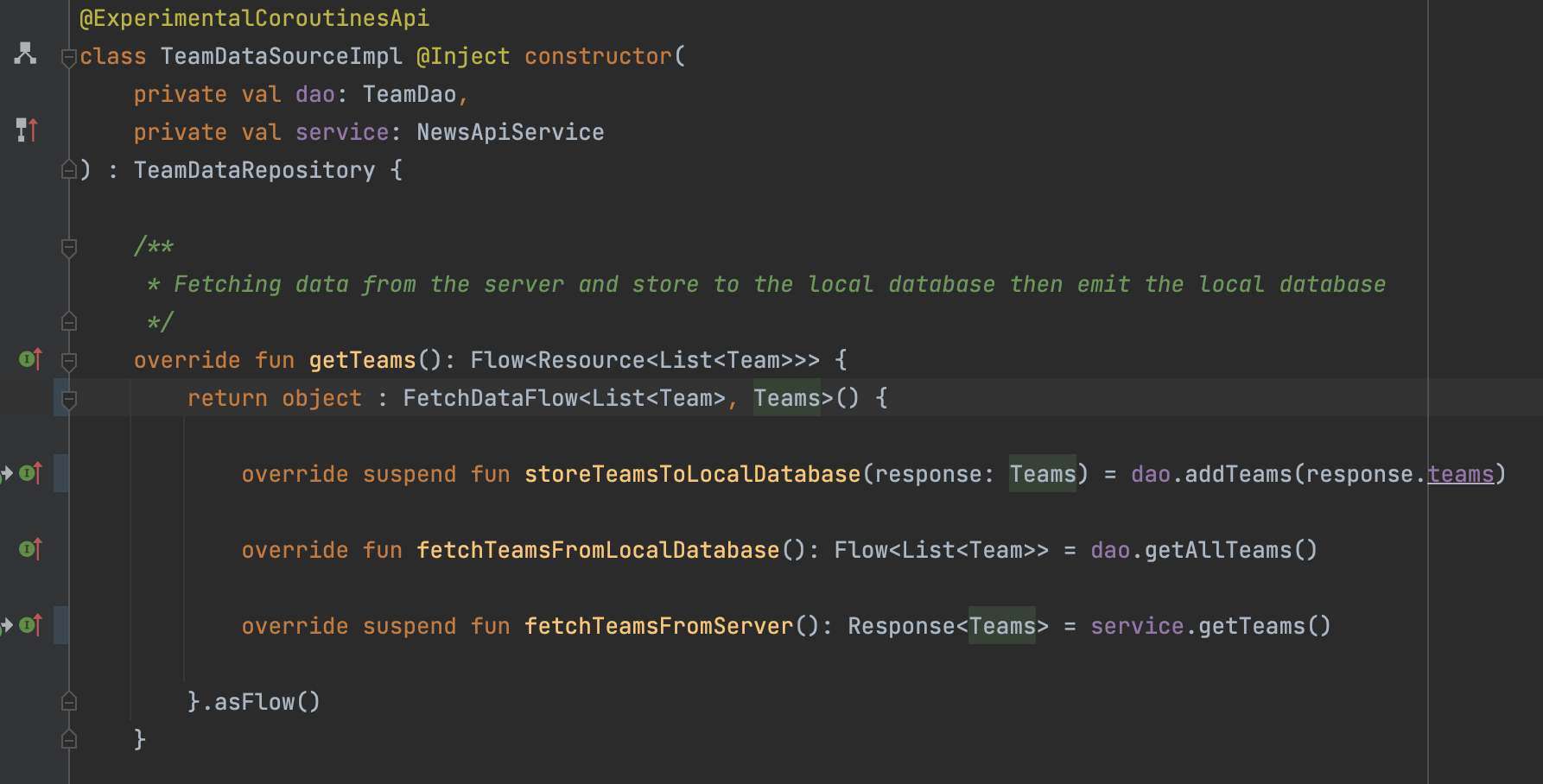Collapse the KDoc comment at its '/**' line
Screen dimensions: 1543x784
pos(69,248)
